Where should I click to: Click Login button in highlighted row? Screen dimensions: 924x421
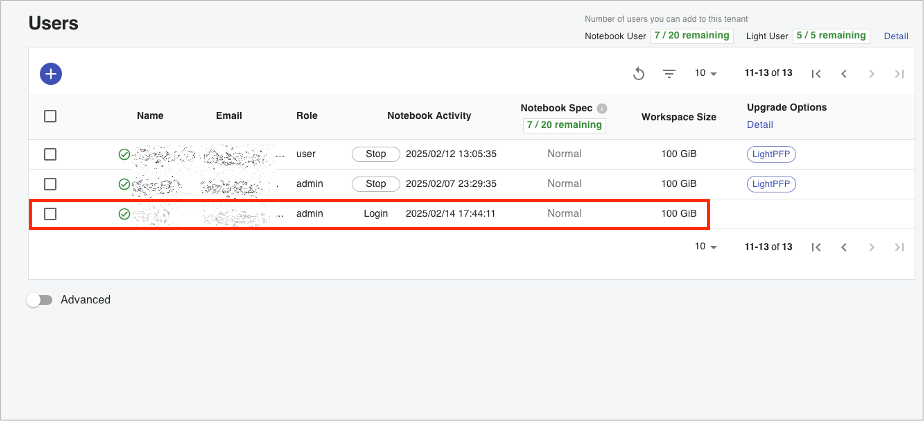tap(375, 214)
